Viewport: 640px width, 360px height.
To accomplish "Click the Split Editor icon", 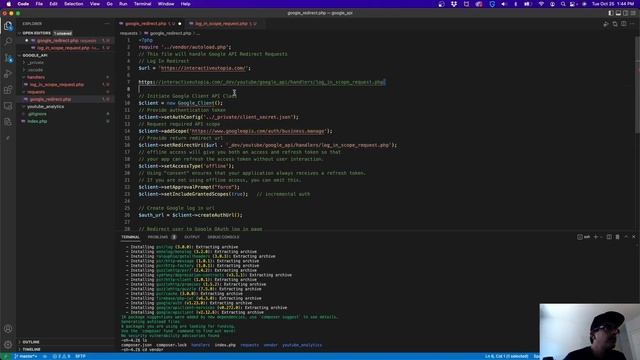I will pos(624,24).
